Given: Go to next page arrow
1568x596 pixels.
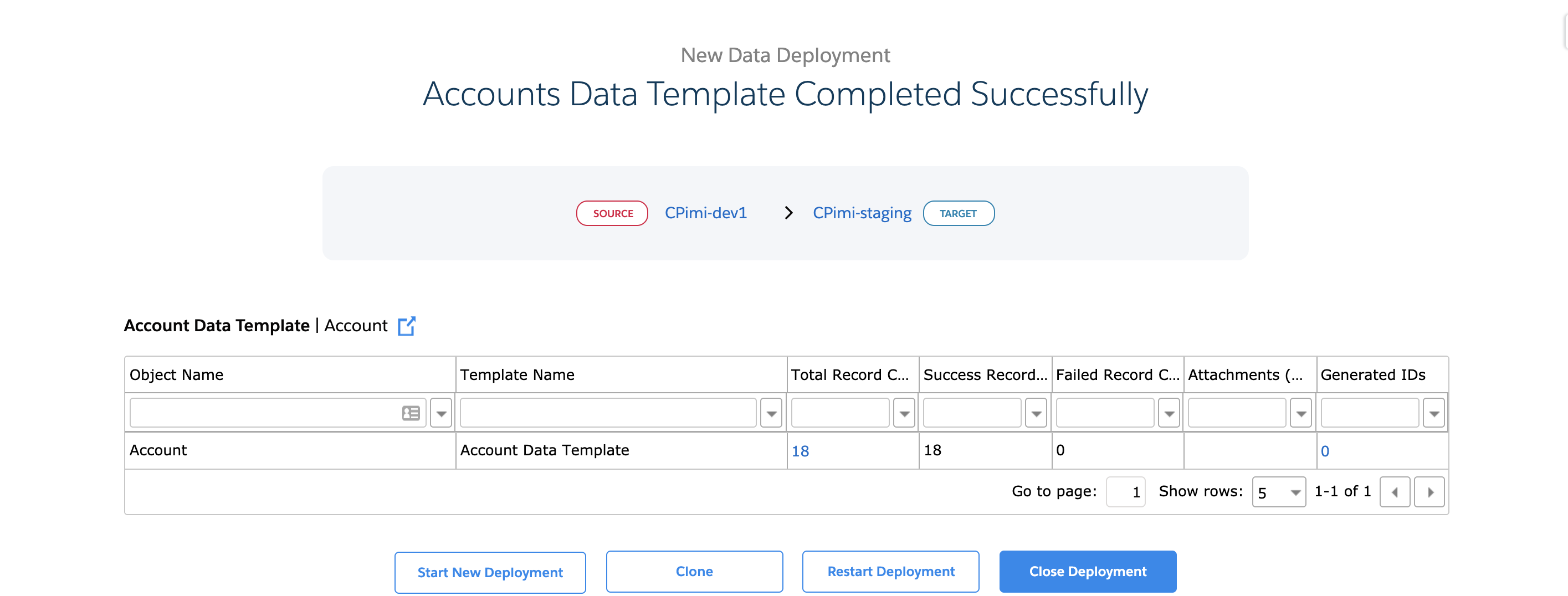Looking at the screenshot, I should [x=1429, y=492].
